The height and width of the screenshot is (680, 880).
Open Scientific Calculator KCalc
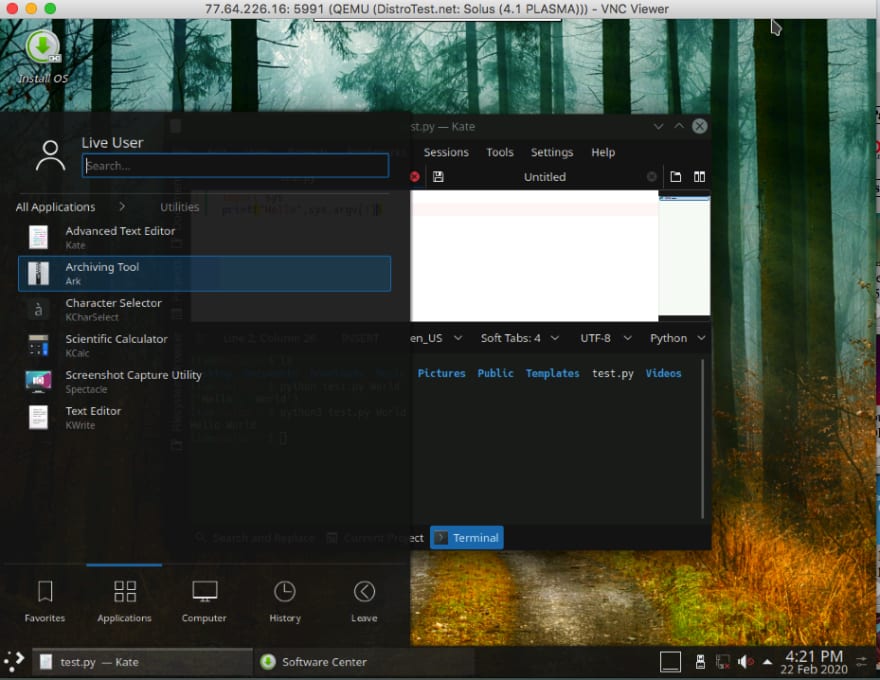tap(204, 346)
